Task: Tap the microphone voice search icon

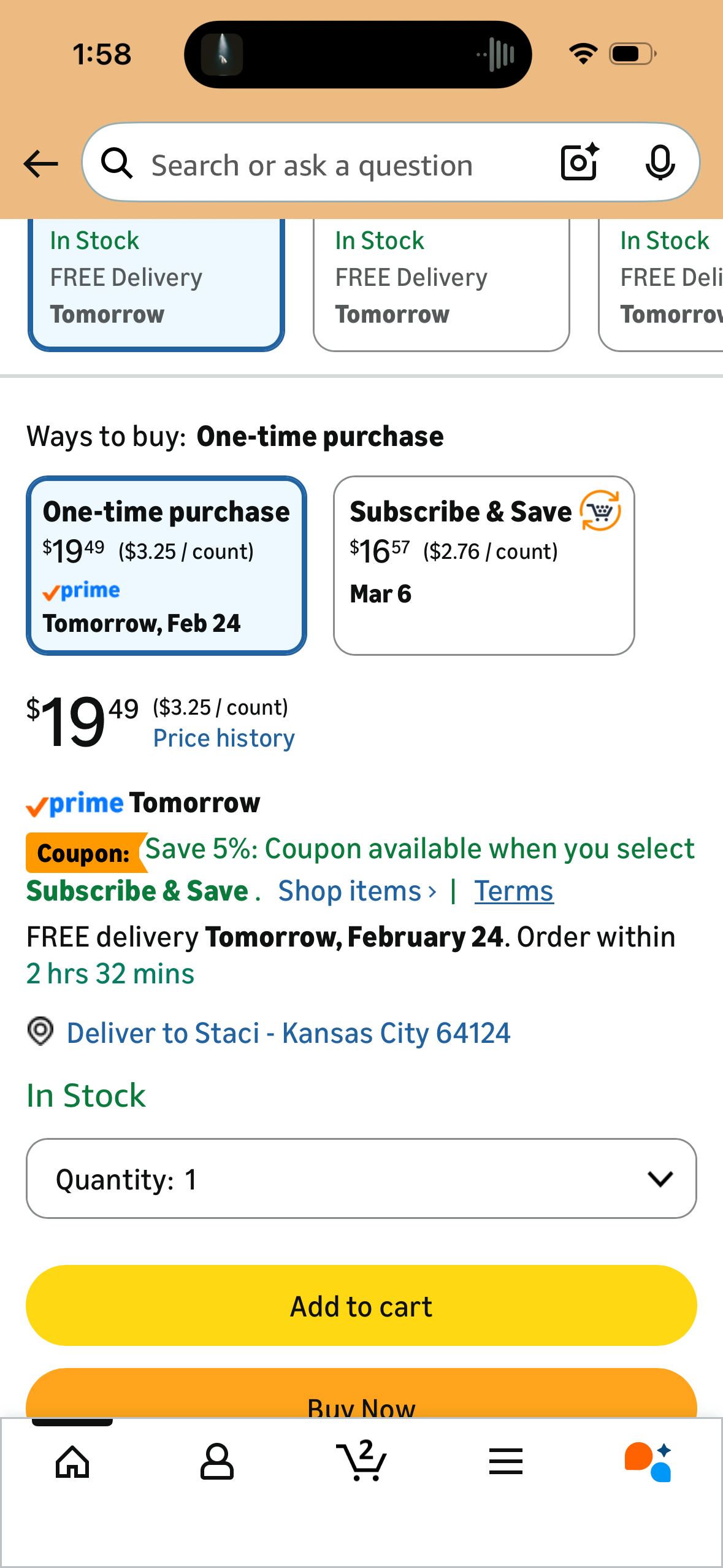Action: [x=660, y=163]
